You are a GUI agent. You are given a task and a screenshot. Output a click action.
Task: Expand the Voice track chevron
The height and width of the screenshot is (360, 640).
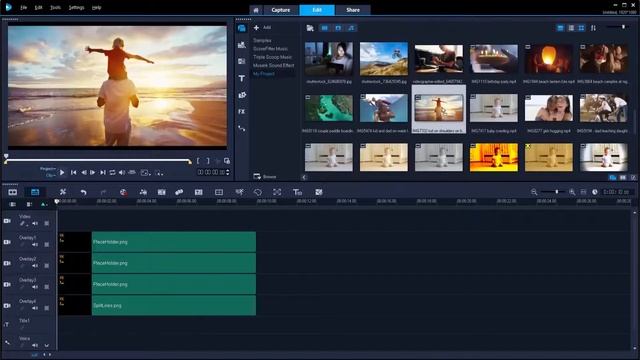click(x=47, y=345)
